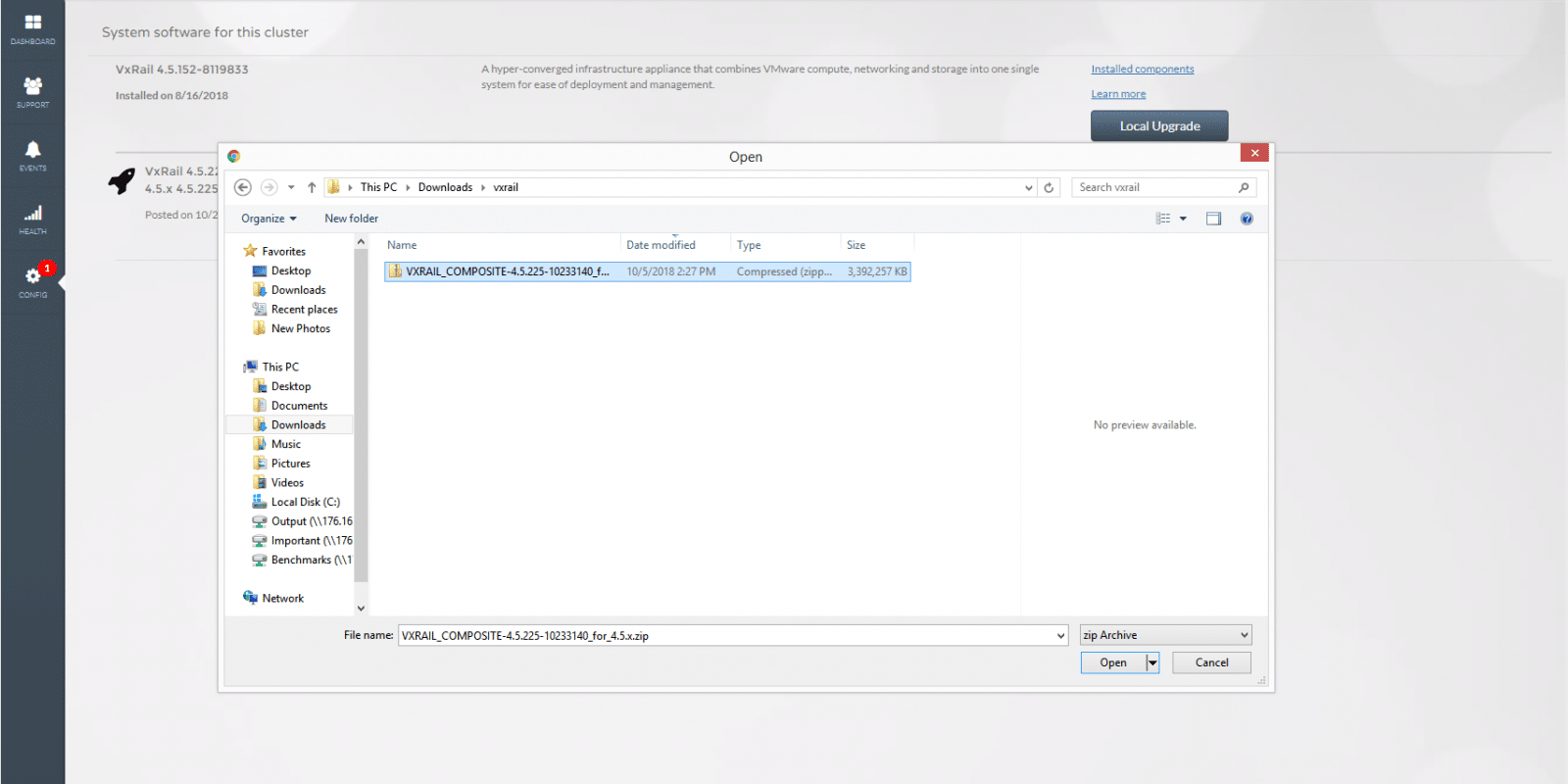Image resolution: width=1568 pixels, height=784 pixels.
Task: Open the Benchmarks network drive
Action: pos(302,560)
